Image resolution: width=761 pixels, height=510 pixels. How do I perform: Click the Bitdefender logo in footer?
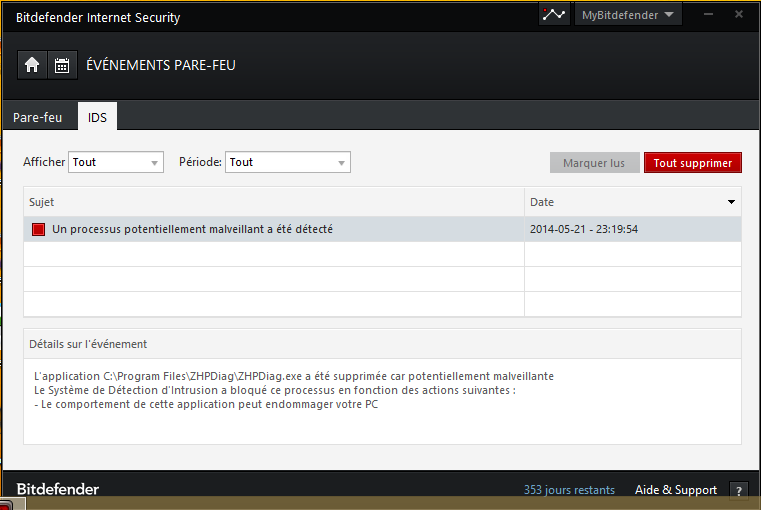point(58,489)
